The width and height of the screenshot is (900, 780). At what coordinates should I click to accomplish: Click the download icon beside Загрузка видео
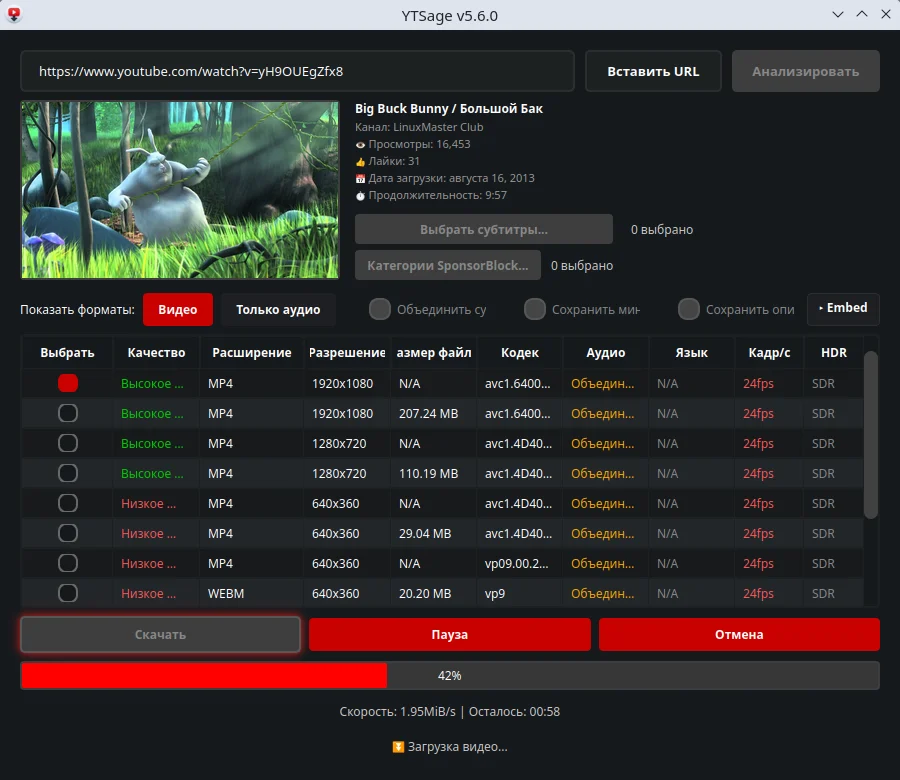click(398, 747)
